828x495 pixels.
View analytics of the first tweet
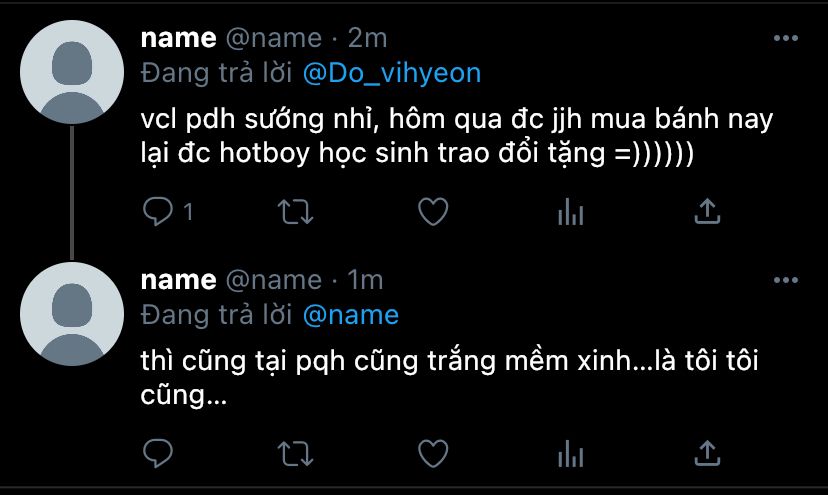coord(570,212)
